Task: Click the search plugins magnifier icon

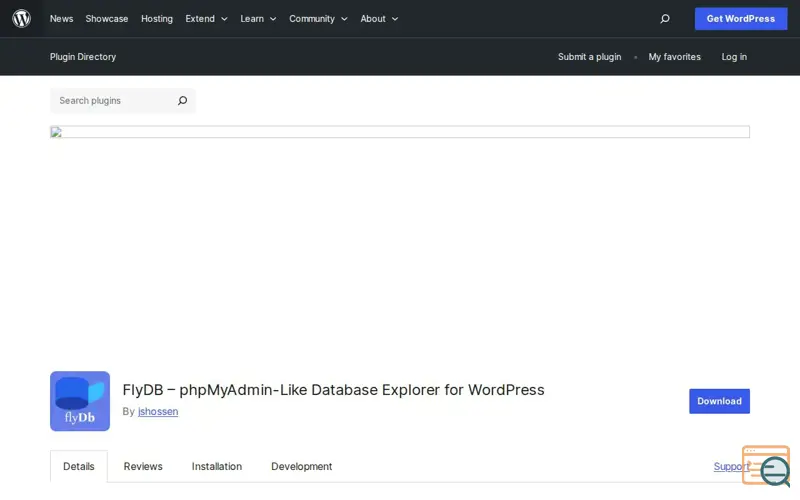Action: [182, 101]
